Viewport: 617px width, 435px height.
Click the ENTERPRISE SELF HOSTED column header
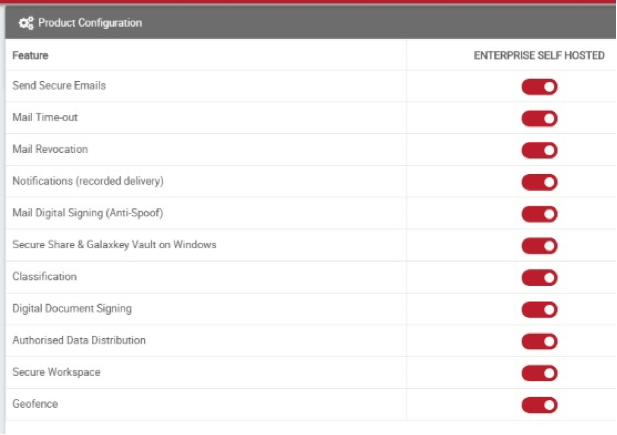point(539,56)
